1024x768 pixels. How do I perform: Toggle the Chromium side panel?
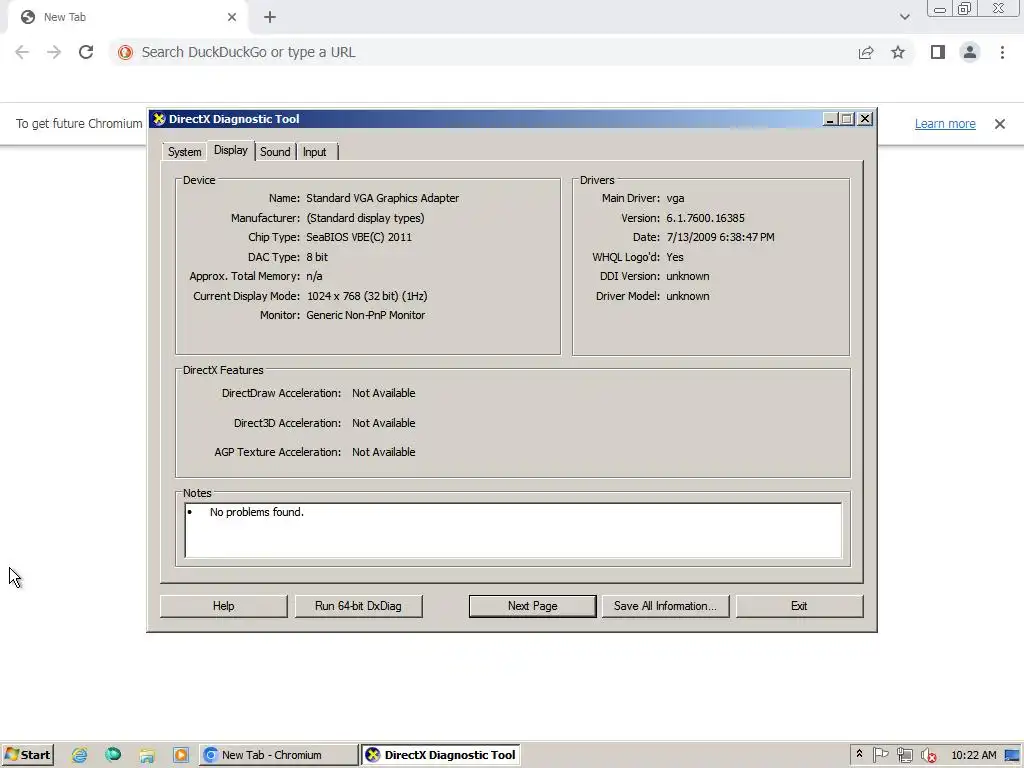click(x=938, y=52)
